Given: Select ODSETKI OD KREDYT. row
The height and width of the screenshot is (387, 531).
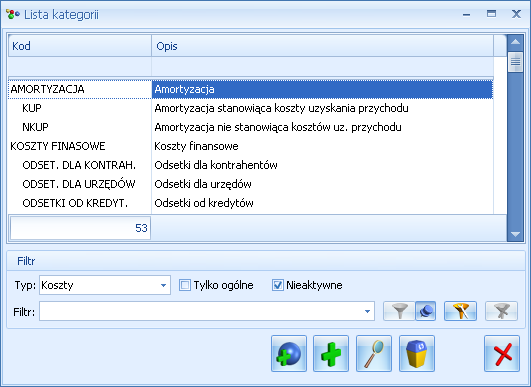Looking at the screenshot, I should click(251, 203).
